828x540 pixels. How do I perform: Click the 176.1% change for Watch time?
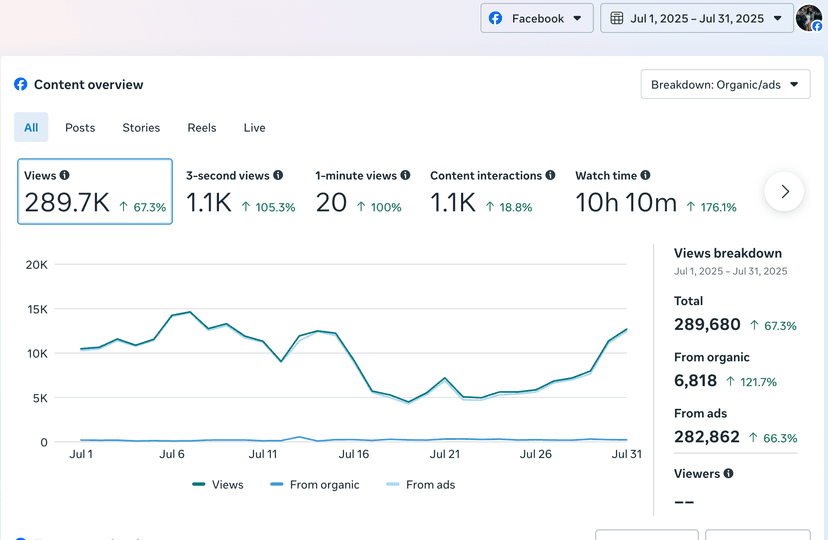pos(711,207)
